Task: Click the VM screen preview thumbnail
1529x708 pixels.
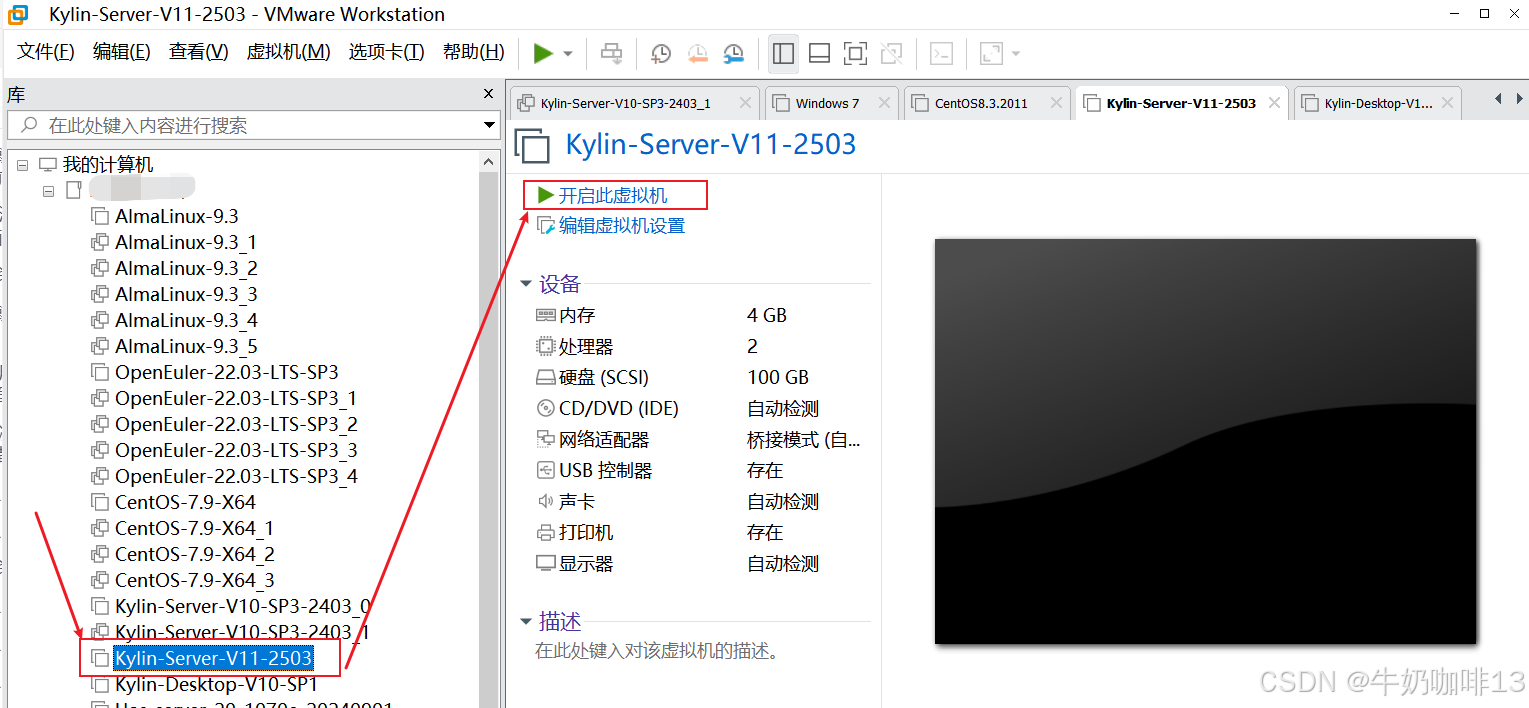Action: tap(1205, 441)
